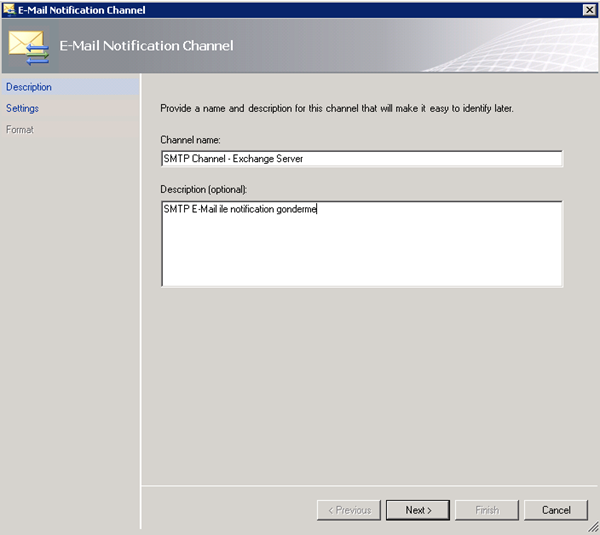Click the 'Channel name:' label
600x535 pixels.
190,140
